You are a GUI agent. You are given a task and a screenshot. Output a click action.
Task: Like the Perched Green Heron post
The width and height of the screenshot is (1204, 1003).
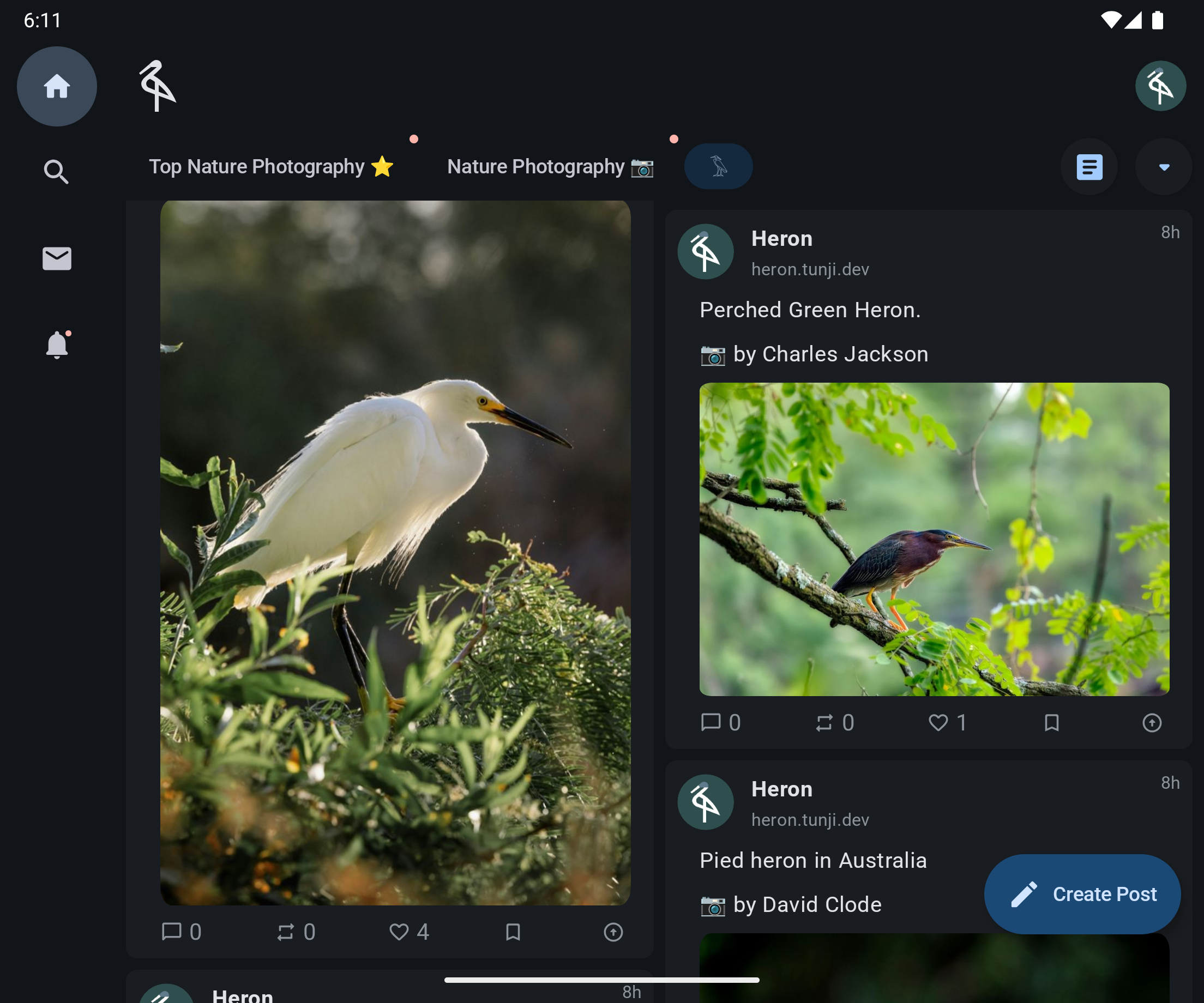(x=938, y=723)
